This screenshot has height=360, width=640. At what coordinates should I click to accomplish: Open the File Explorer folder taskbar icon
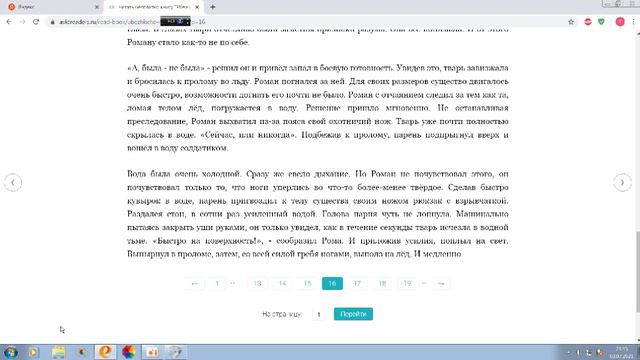pos(58,352)
